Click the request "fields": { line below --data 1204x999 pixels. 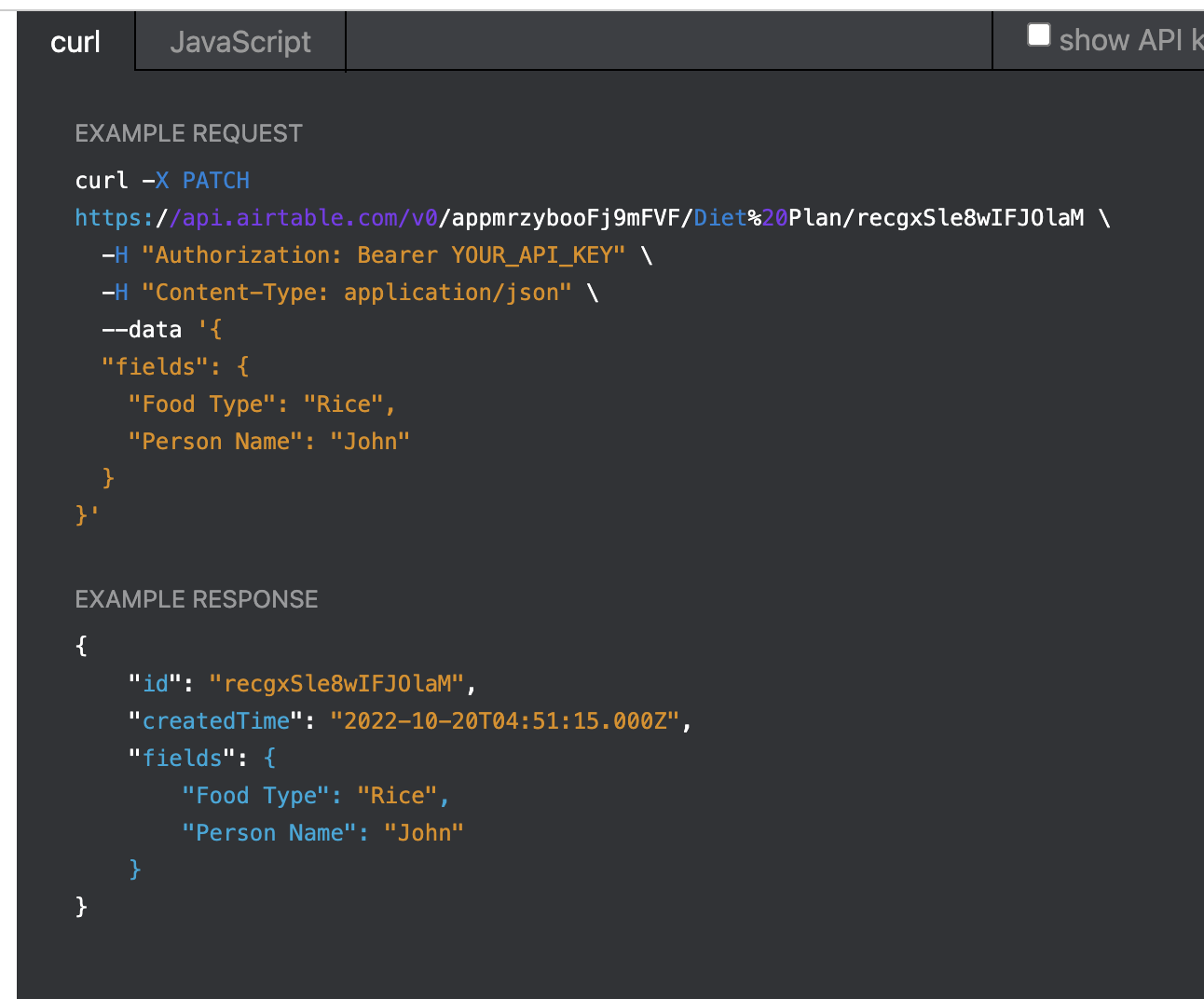[175, 366]
